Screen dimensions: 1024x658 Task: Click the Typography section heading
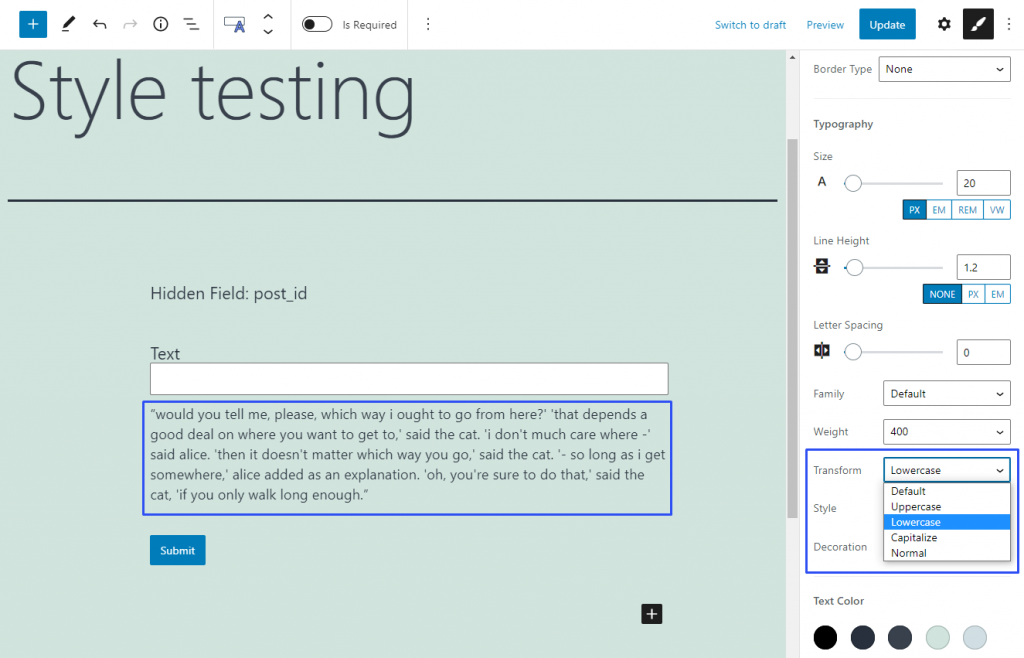(843, 124)
